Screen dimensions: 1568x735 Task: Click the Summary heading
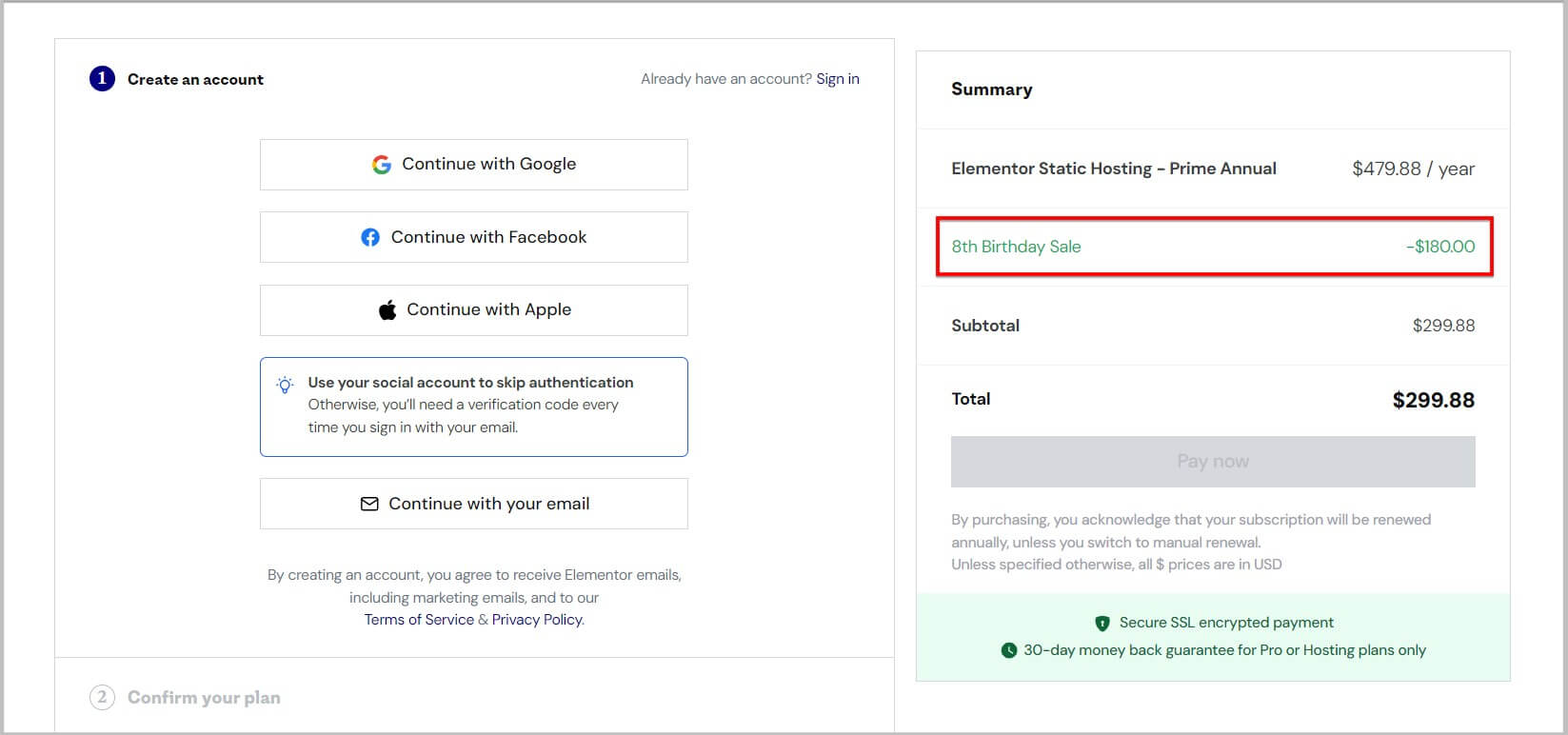[x=991, y=89]
